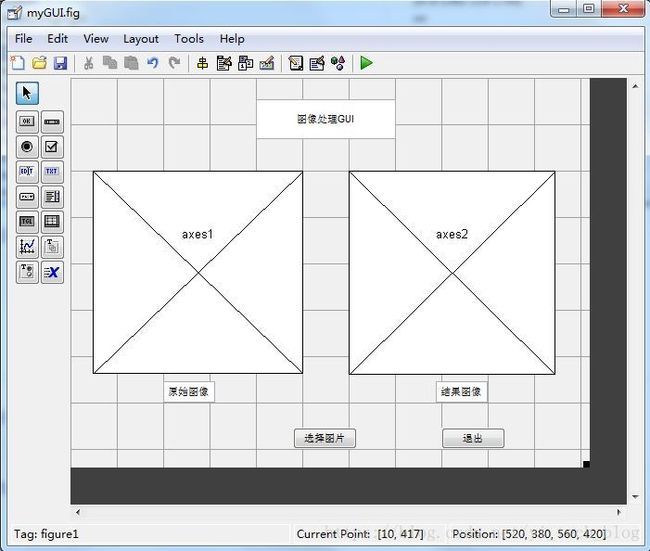The image size is (650, 551).
Task: Pick the ActiveX Control component tool
Action: click(x=52, y=272)
